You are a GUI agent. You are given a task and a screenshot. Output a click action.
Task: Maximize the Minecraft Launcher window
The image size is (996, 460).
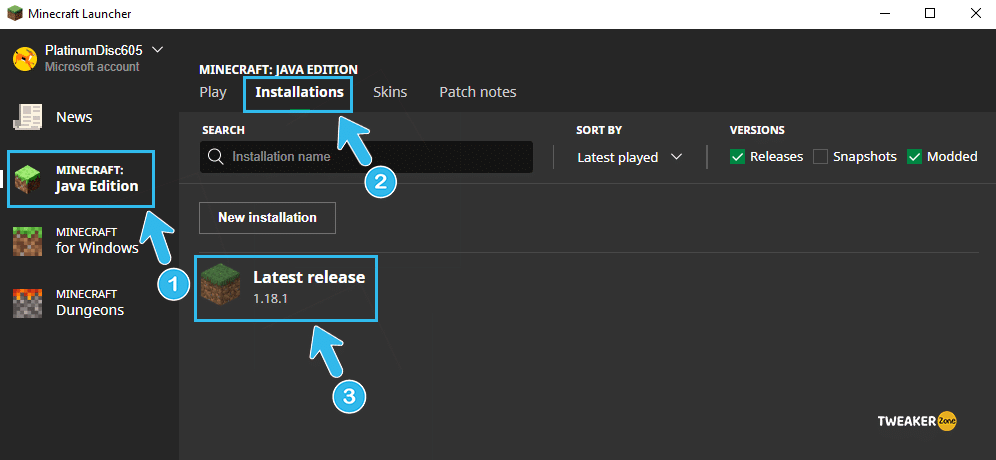tap(930, 13)
